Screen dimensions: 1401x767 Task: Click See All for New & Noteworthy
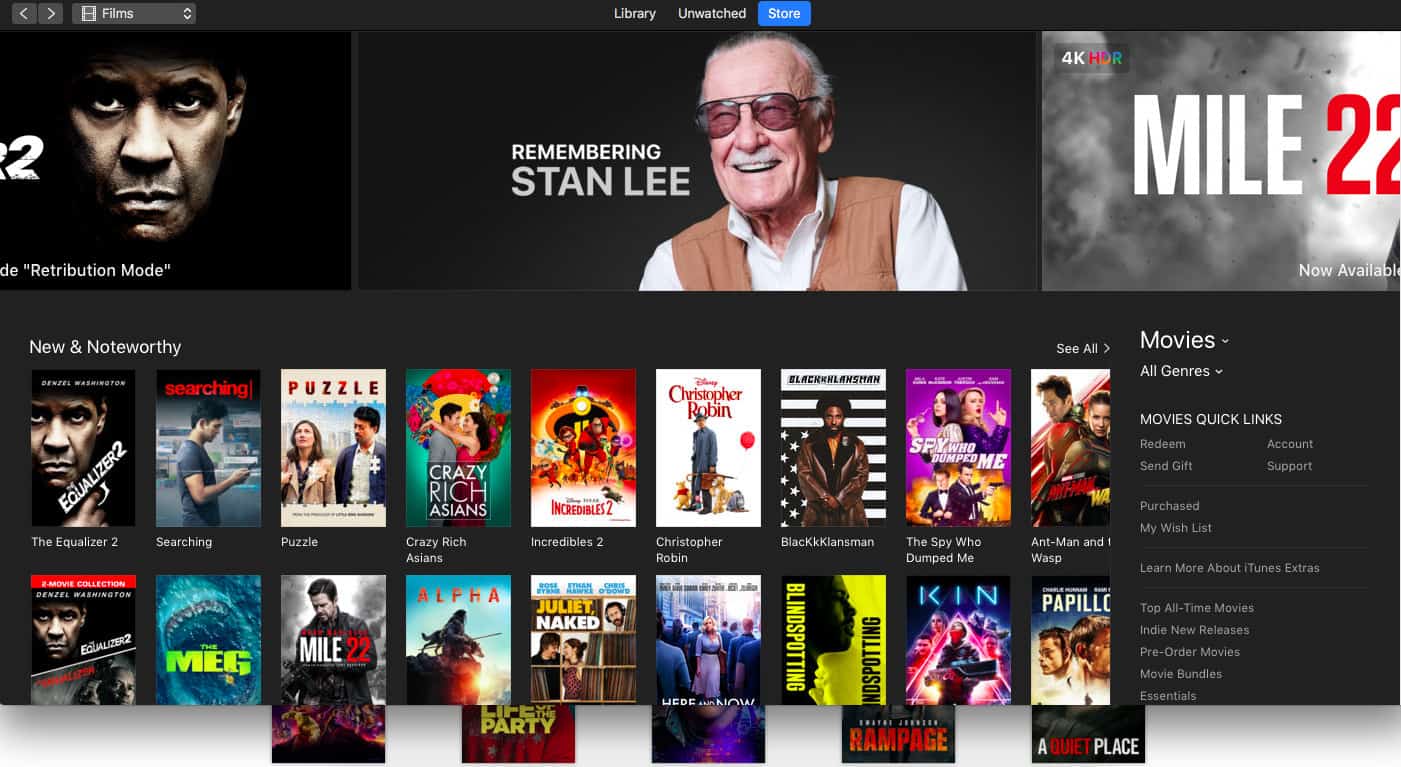(x=1083, y=348)
